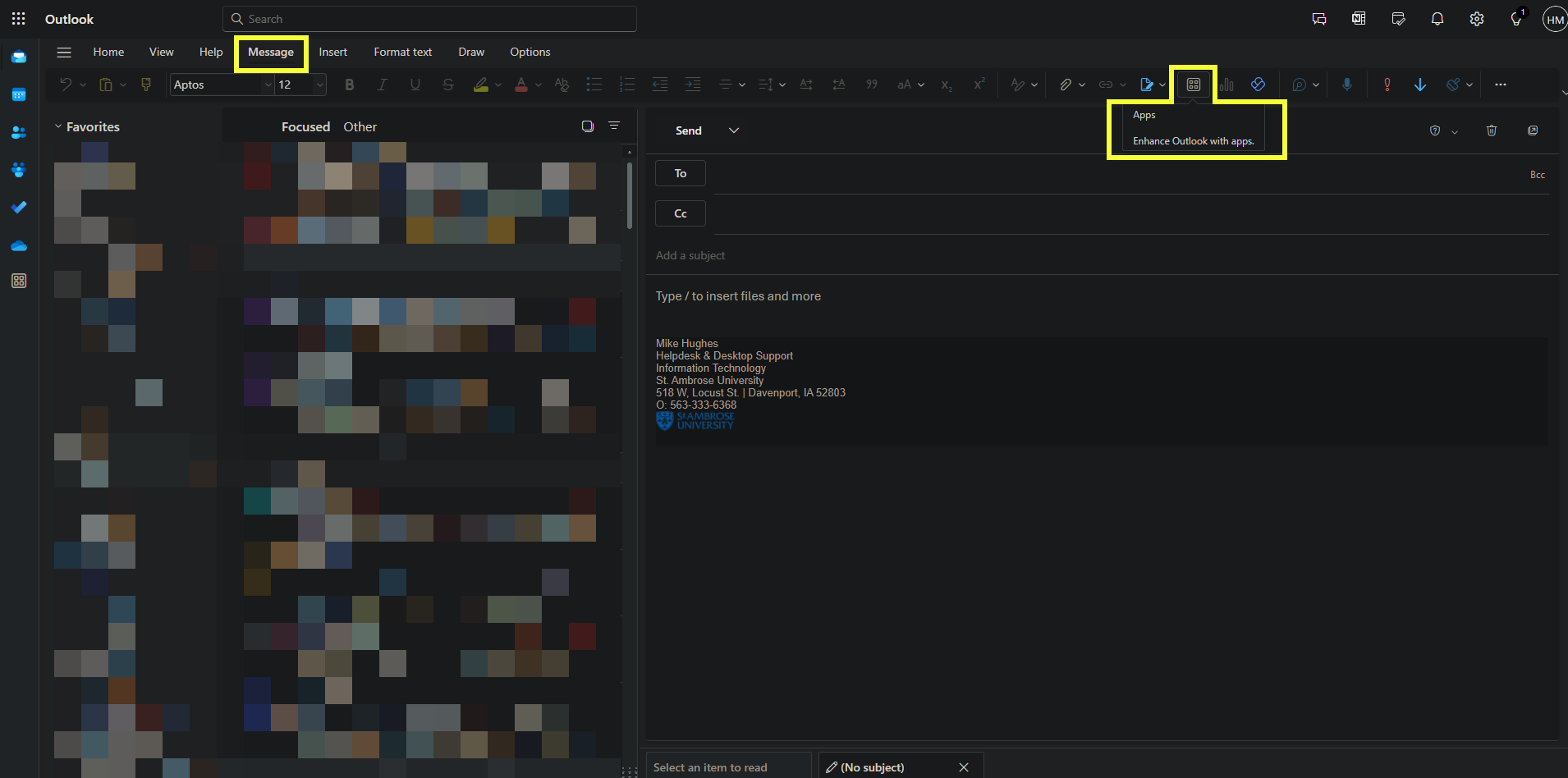
Task: Switch to the Home tab
Action: pos(108,52)
